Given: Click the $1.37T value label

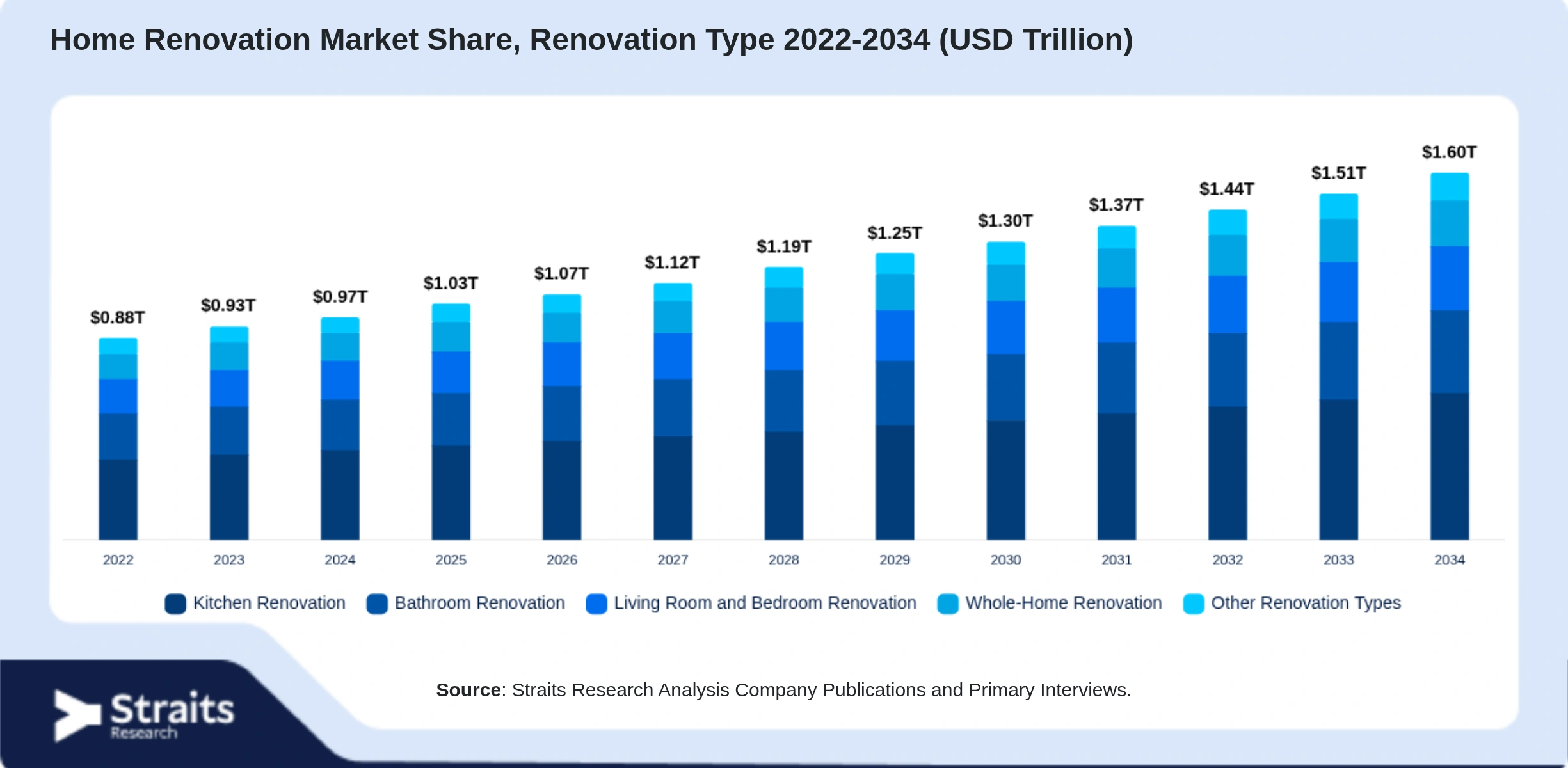Looking at the screenshot, I should [x=1116, y=205].
